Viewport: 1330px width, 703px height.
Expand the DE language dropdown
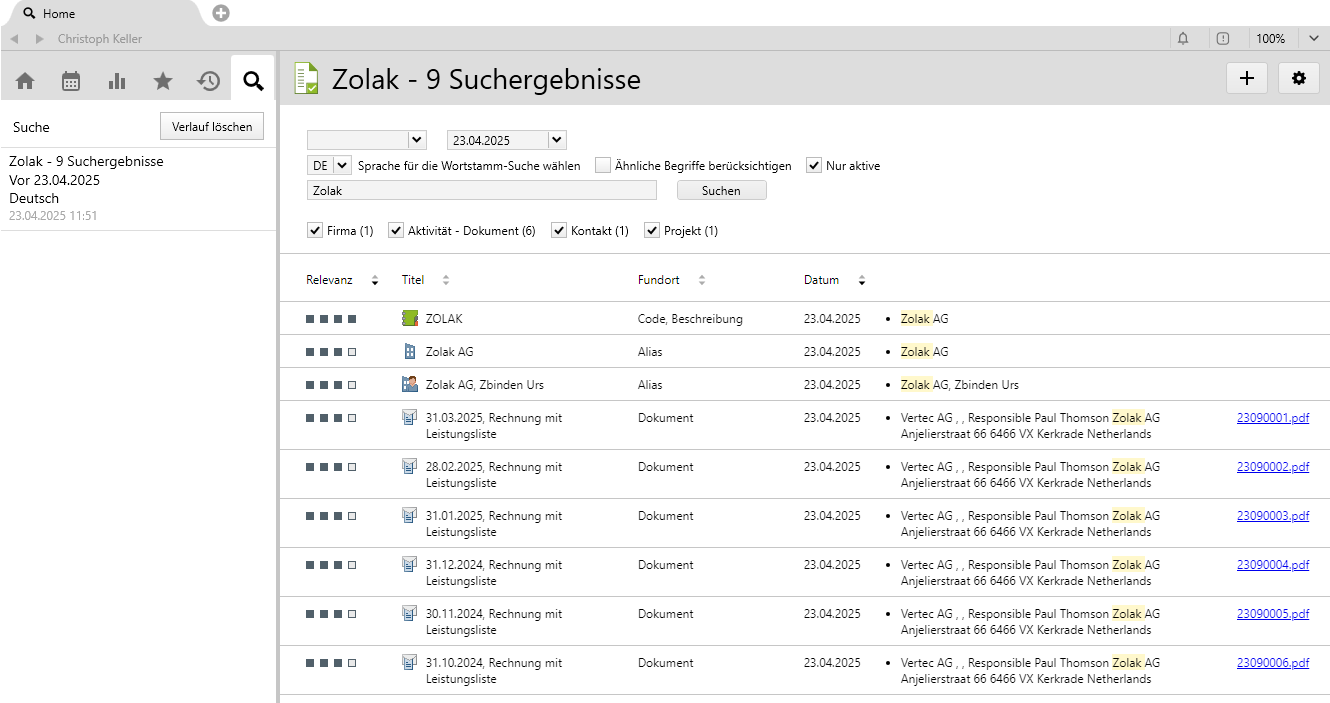pyautogui.click(x=342, y=166)
